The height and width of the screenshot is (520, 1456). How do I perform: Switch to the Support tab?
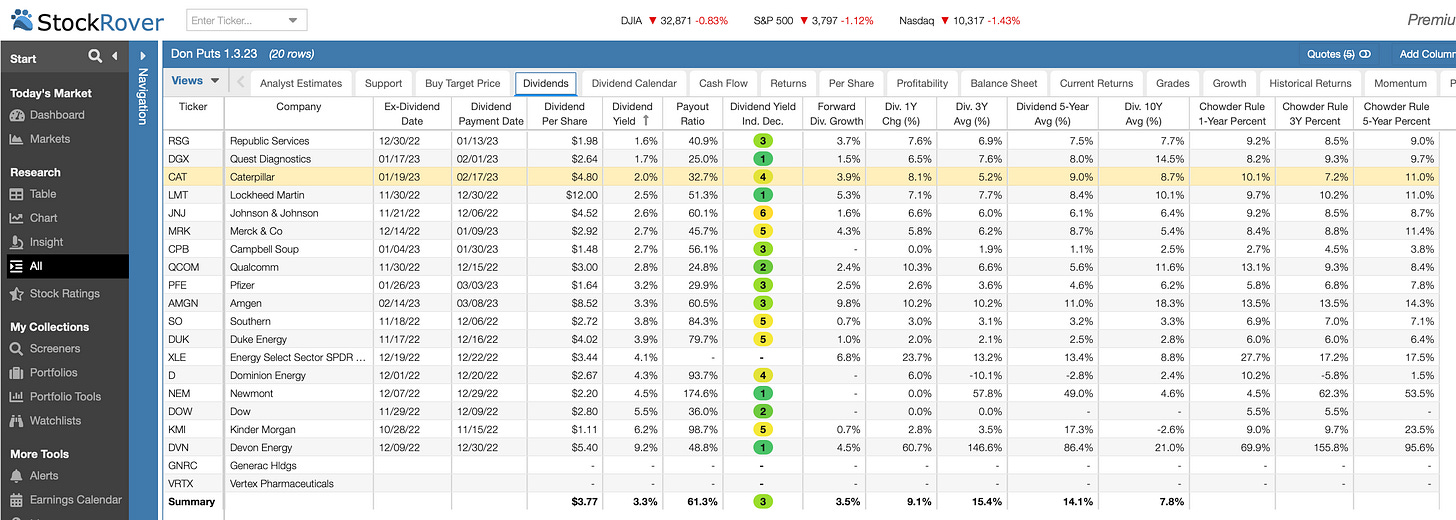[x=383, y=84]
